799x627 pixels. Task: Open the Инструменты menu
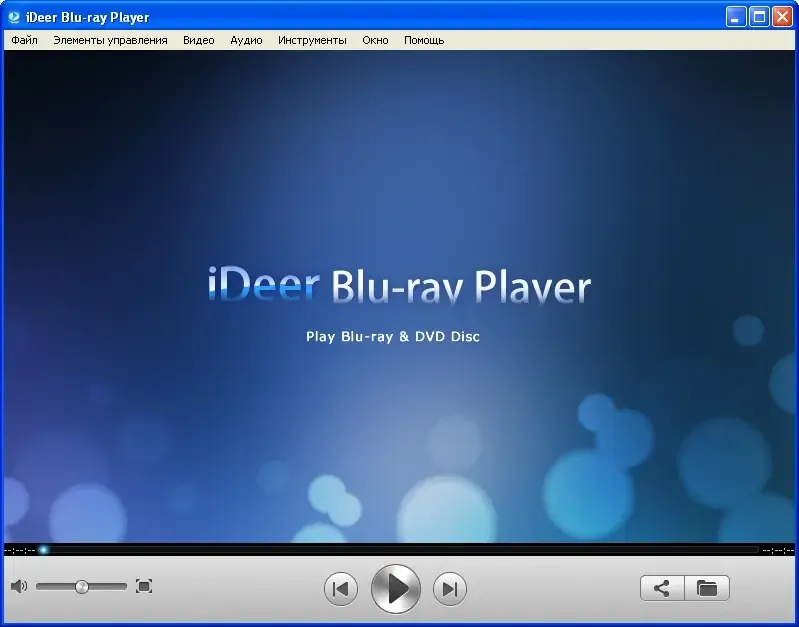coord(312,40)
